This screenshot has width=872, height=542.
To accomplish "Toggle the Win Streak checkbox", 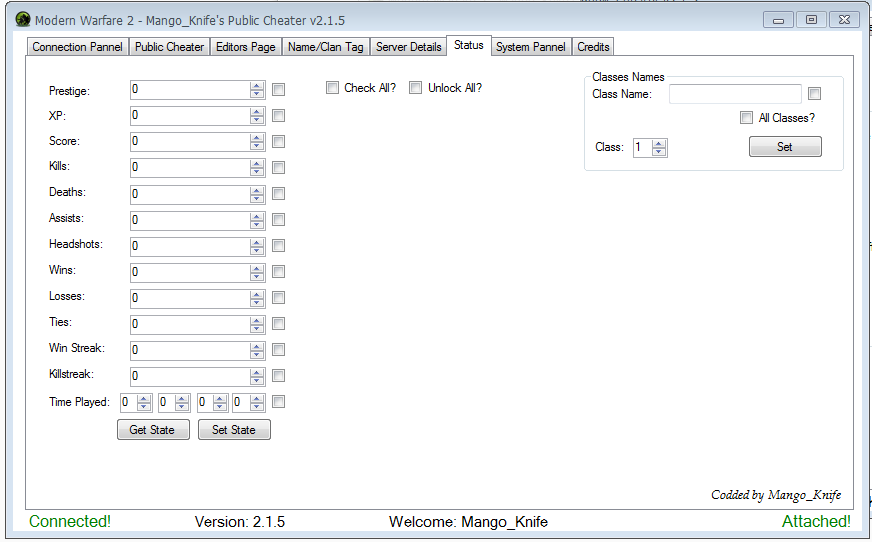I will pyautogui.click(x=279, y=350).
